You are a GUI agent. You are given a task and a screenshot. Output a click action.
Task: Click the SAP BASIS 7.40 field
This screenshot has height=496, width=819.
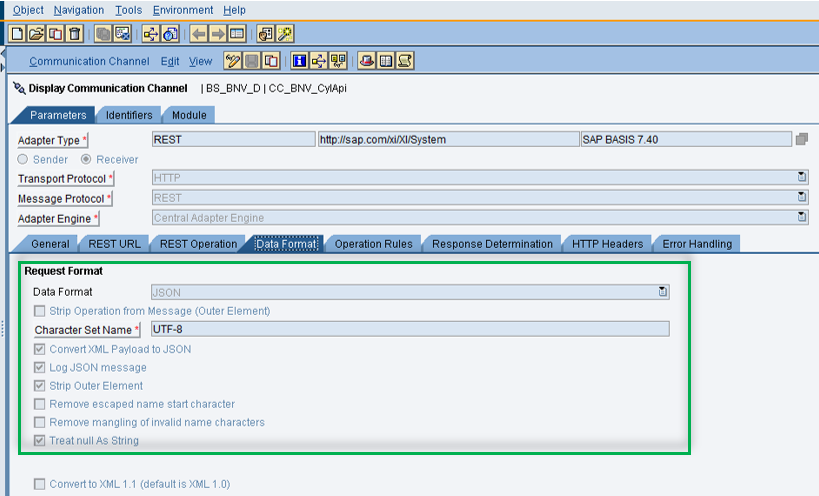[x=686, y=139]
